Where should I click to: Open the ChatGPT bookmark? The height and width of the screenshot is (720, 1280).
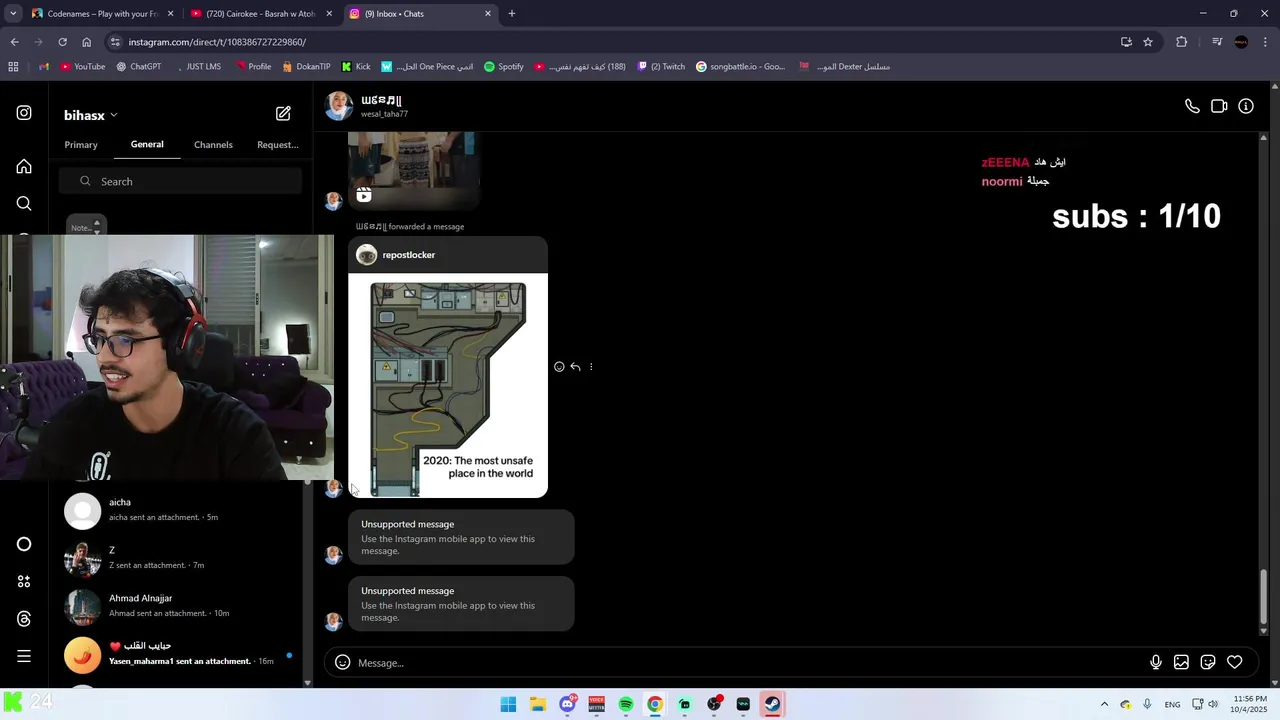138,66
